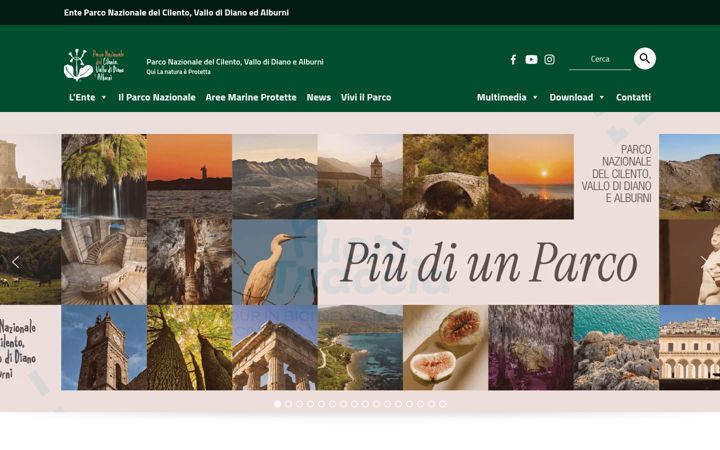Open the News menu item
The width and height of the screenshot is (720, 450).
click(x=319, y=97)
